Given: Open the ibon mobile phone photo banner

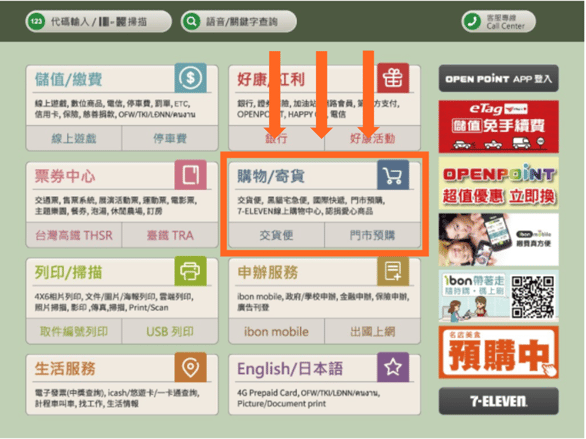Looking at the screenshot, I should coord(499,239).
